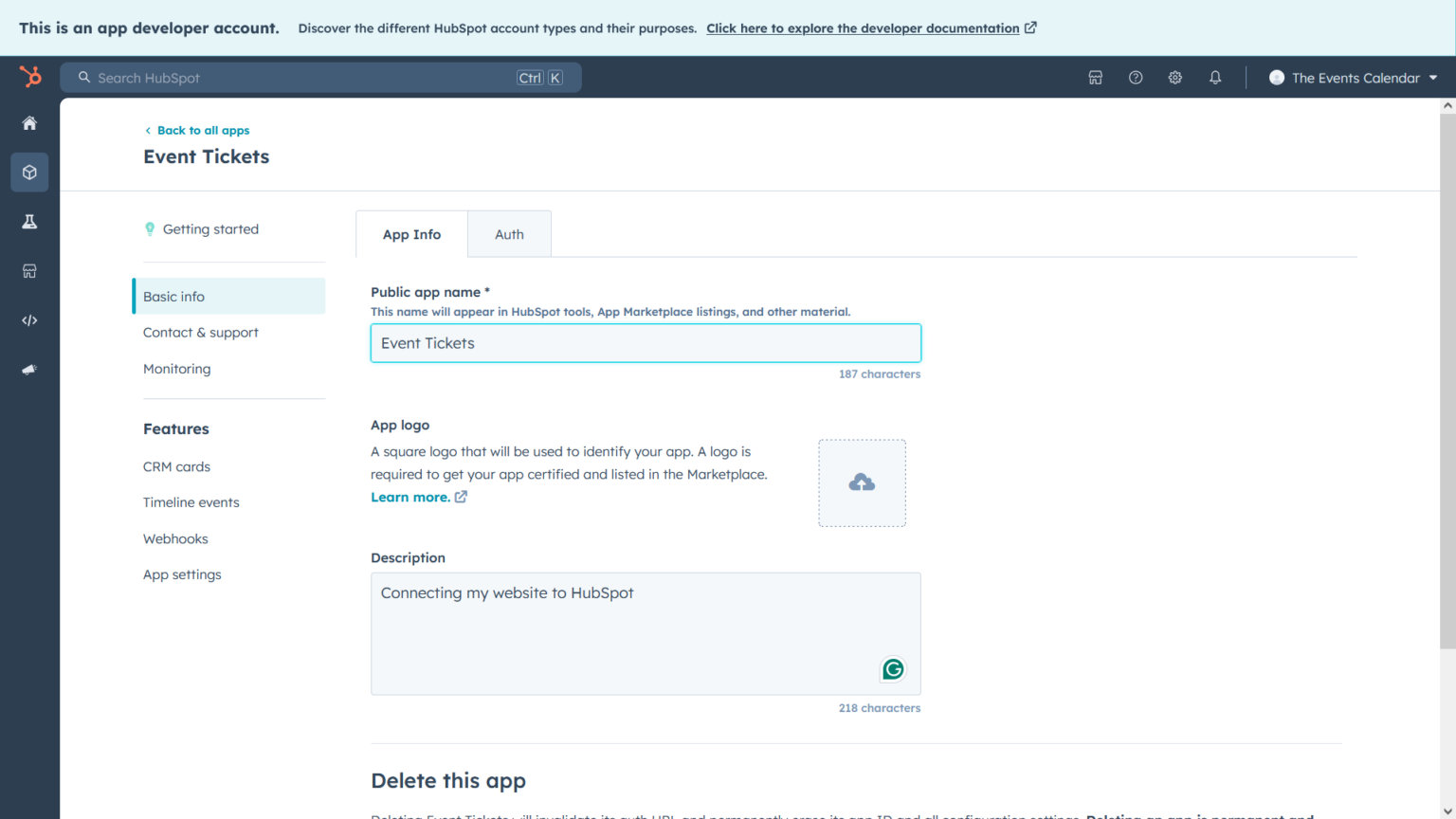1456x819 pixels.
Task: Open the marketplace storefront icon in sidebar
Action: coord(28,270)
